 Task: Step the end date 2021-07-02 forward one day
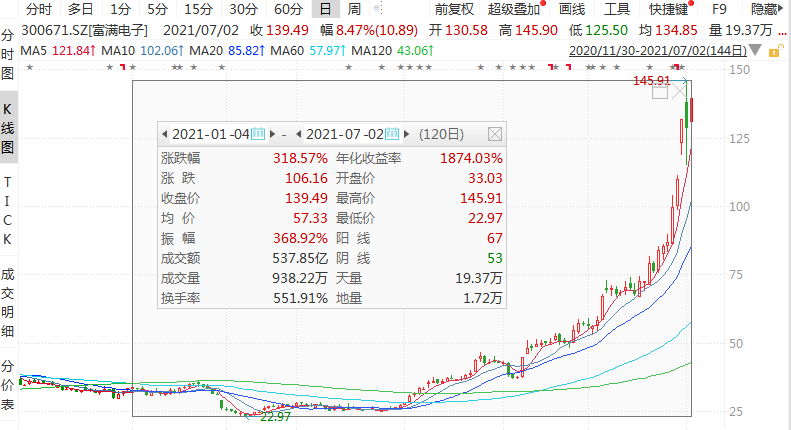[407, 134]
